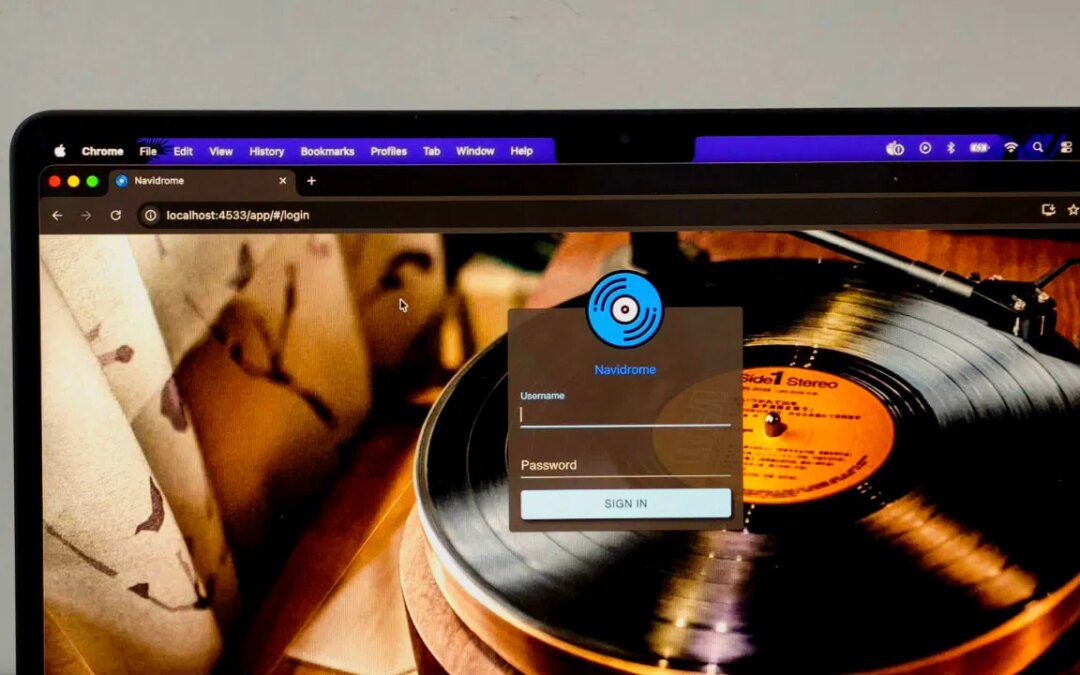Click the Wi-Fi icon in the menu bar
1080x675 pixels.
coord(1009,147)
